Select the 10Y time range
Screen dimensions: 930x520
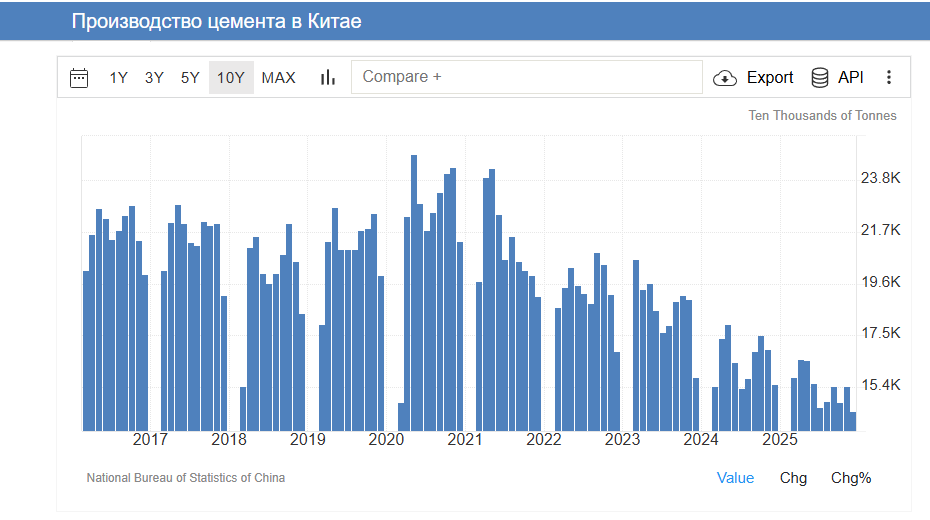point(231,78)
